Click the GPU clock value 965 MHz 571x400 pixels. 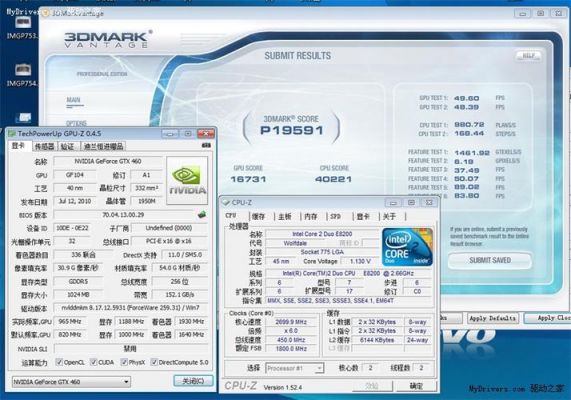click(x=70, y=321)
